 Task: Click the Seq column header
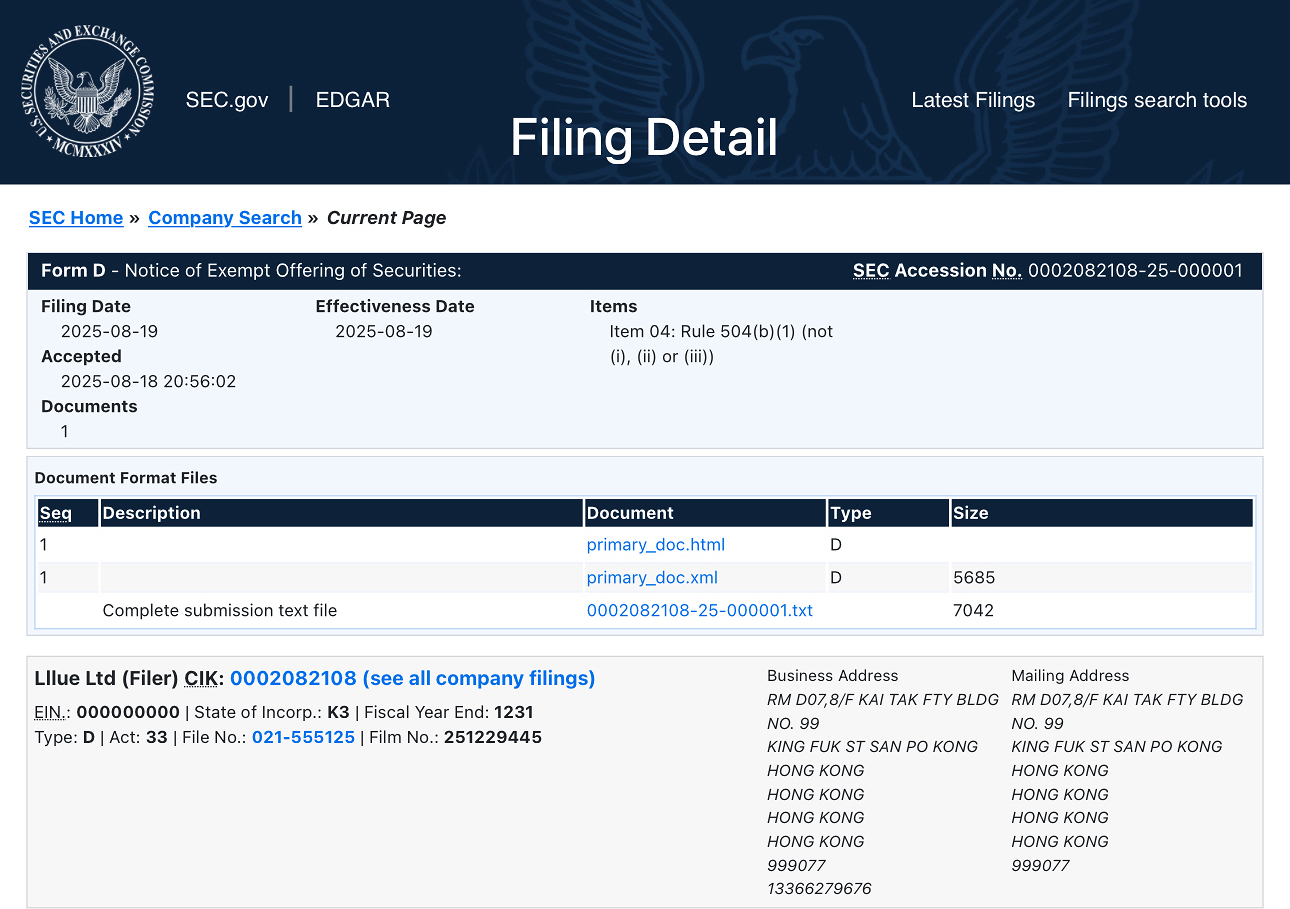pos(56,513)
